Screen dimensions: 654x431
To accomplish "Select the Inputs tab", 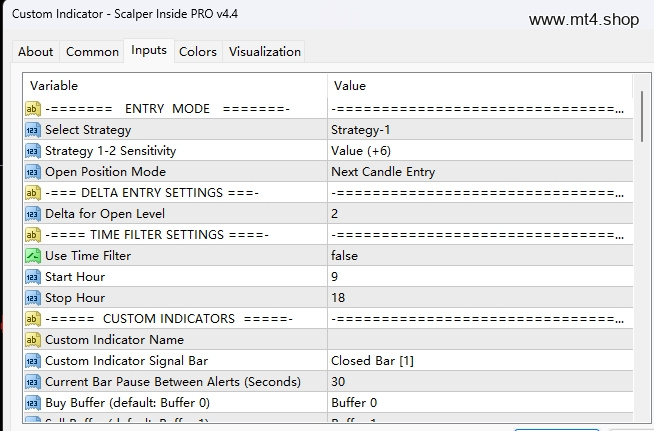I will coord(149,50).
